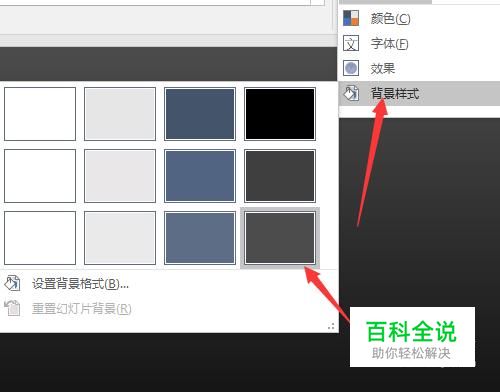Image resolution: width=500 pixels, height=392 pixels.
Task: Click the icon next to 设置背景格式(B)
Action: pos(12,283)
